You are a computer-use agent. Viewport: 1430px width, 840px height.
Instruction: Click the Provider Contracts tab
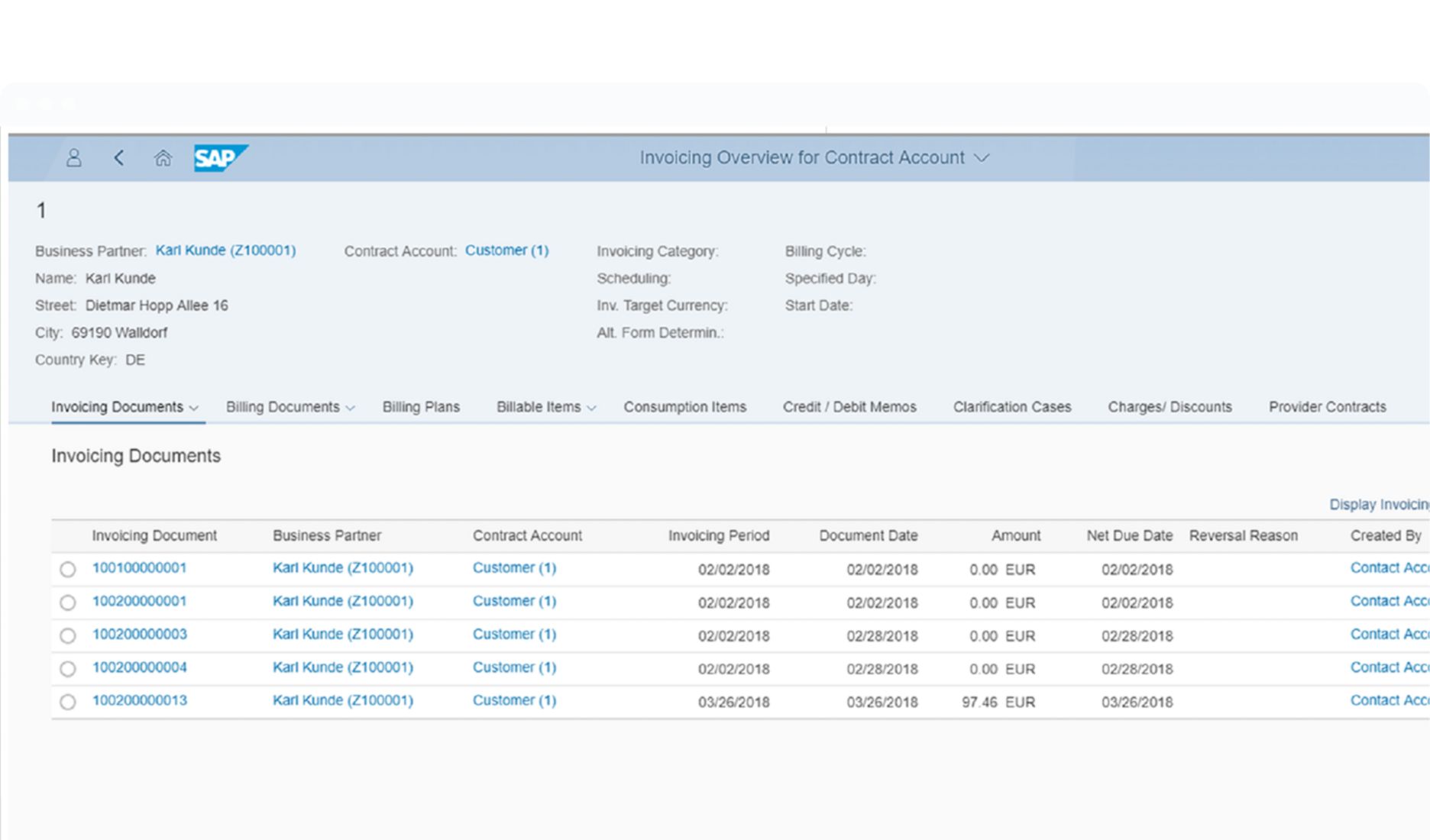pos(1327,406)
